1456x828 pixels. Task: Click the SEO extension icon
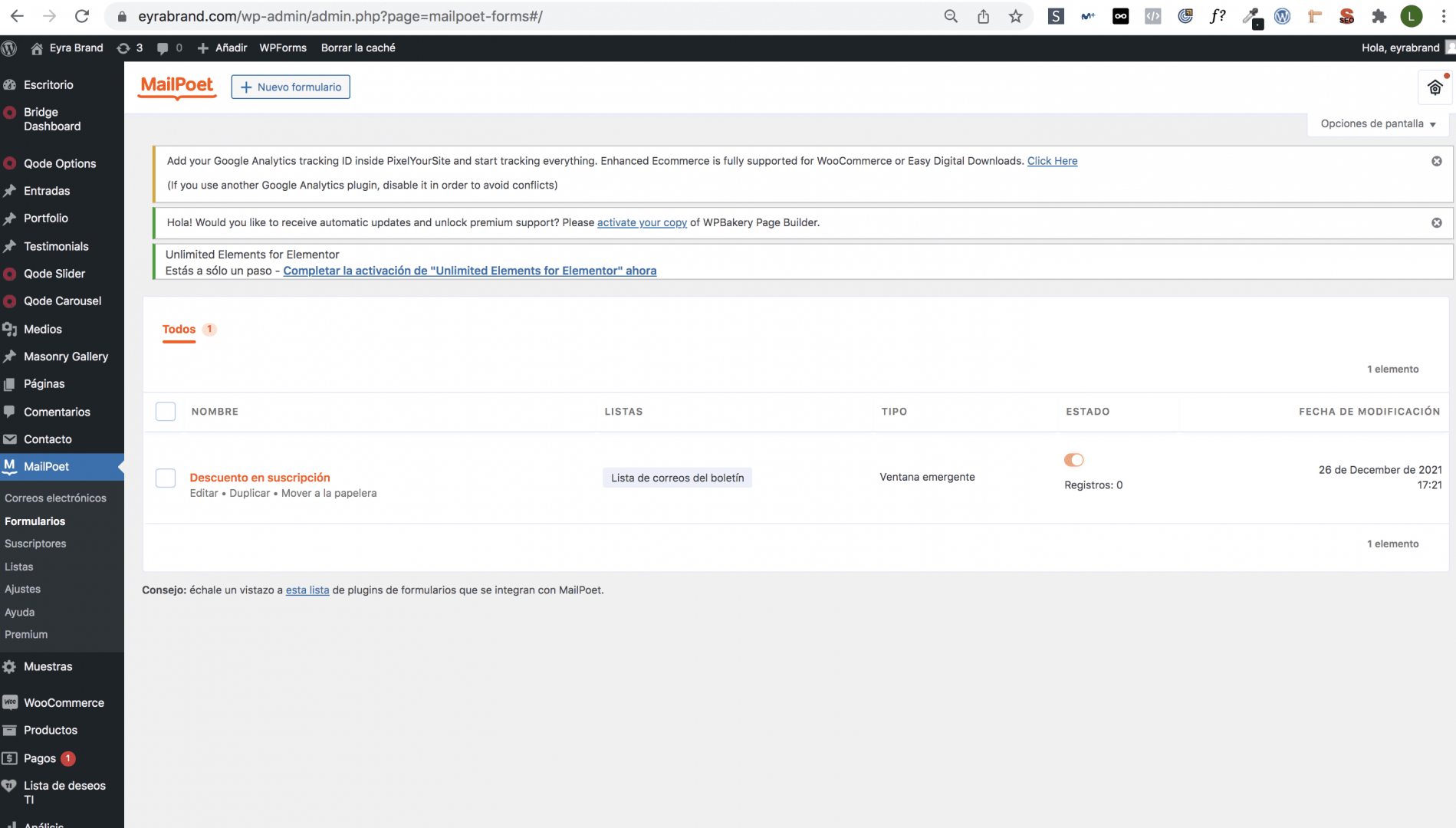(x=1347, y=16)
